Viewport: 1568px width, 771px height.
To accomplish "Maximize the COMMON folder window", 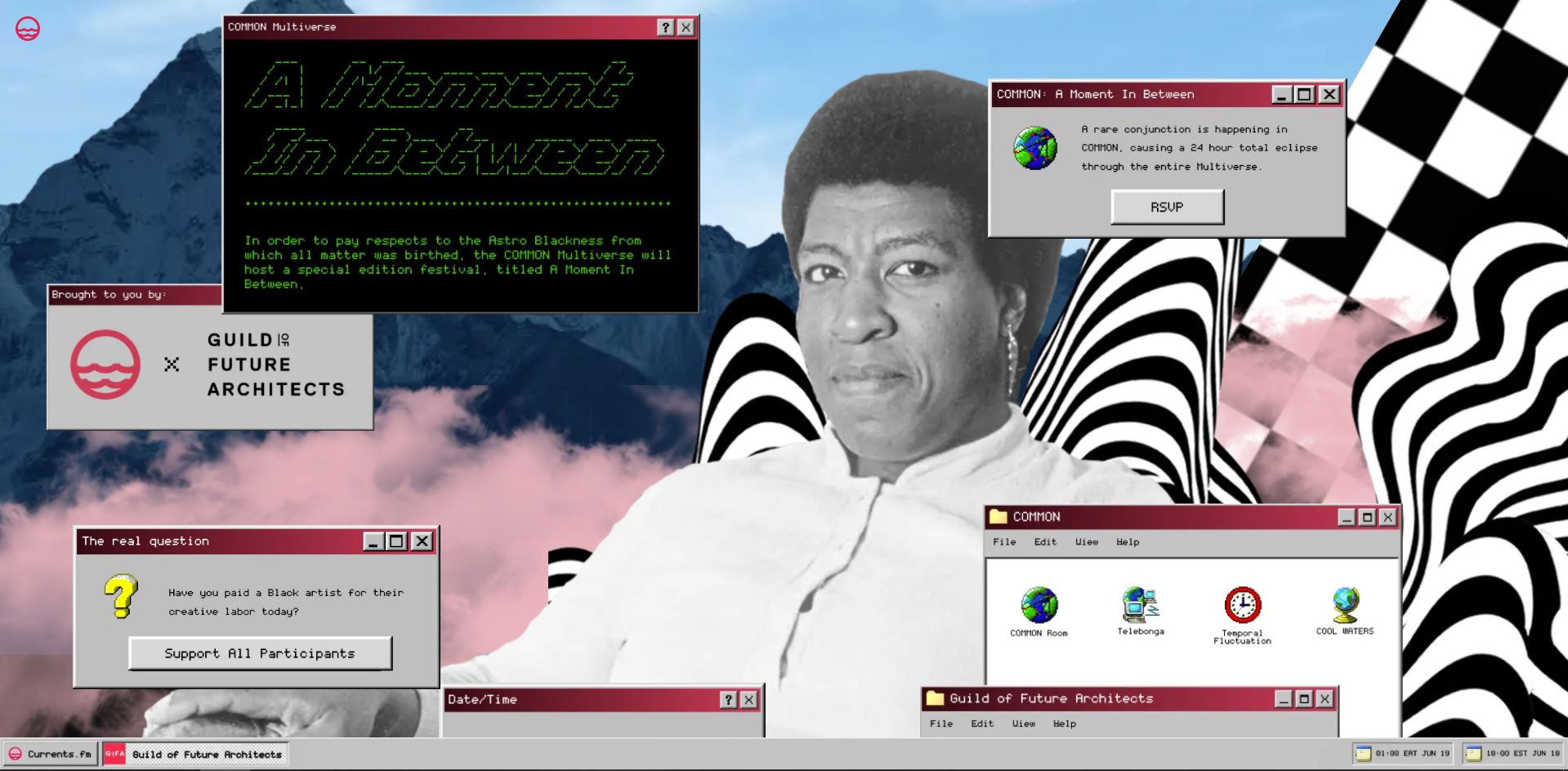I will pos(1367,518).
